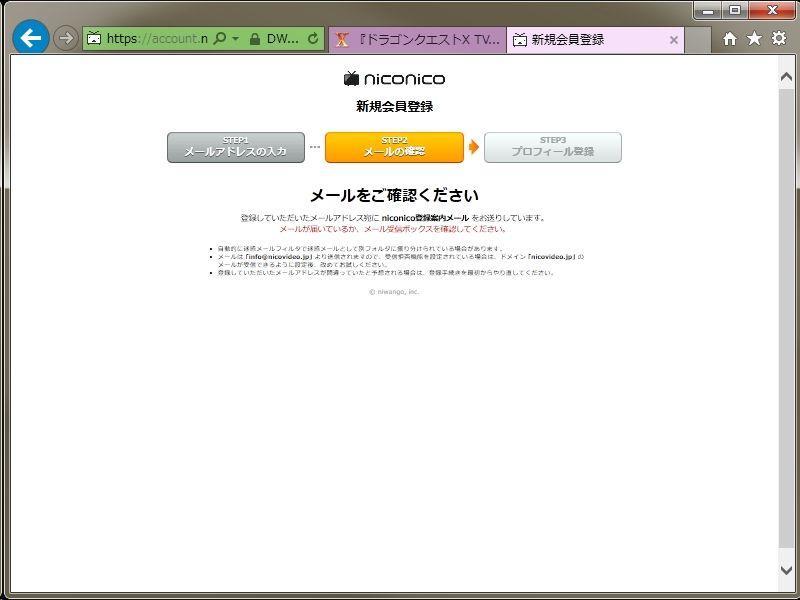The height and width of the screenshot is (600, 800).
Task: Open Favorites with the star icon
Action: point(754,38)
